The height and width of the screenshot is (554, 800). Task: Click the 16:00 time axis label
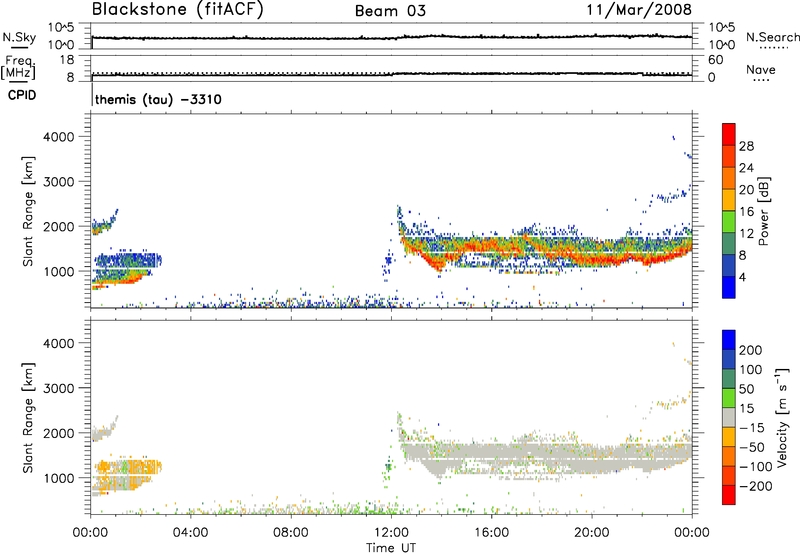click(491, 533)
